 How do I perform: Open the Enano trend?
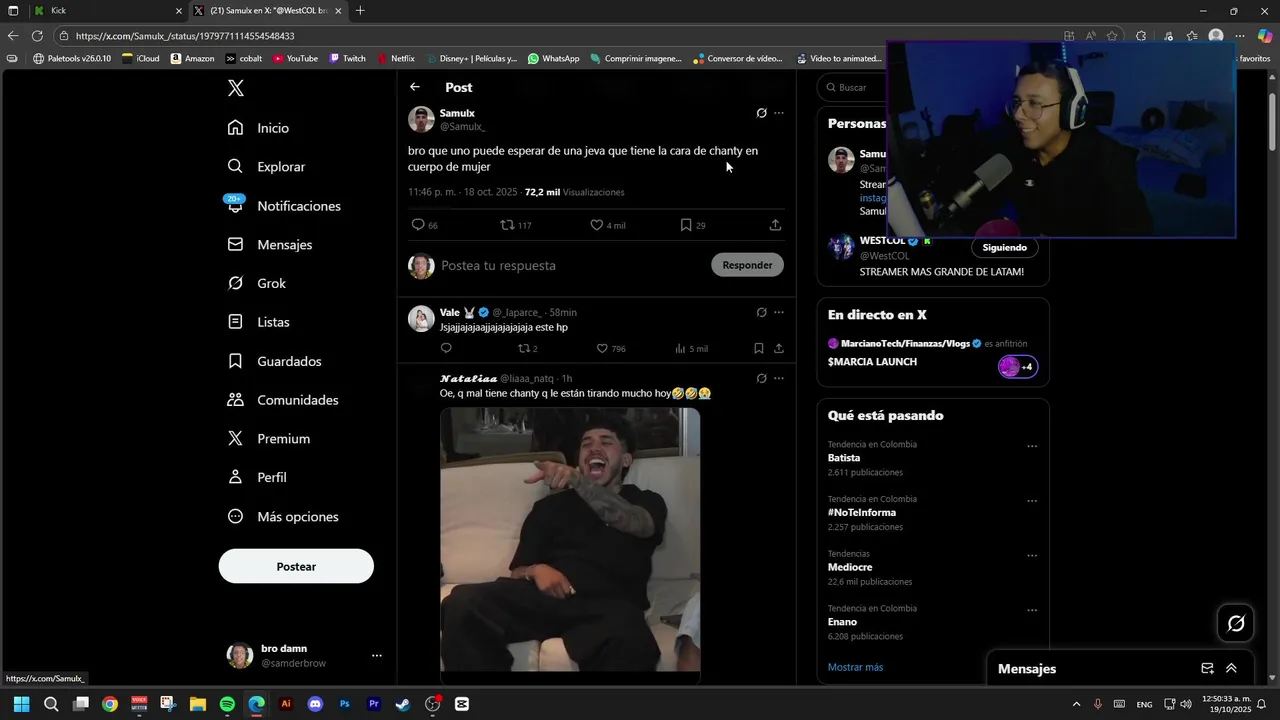coord(842,622)
